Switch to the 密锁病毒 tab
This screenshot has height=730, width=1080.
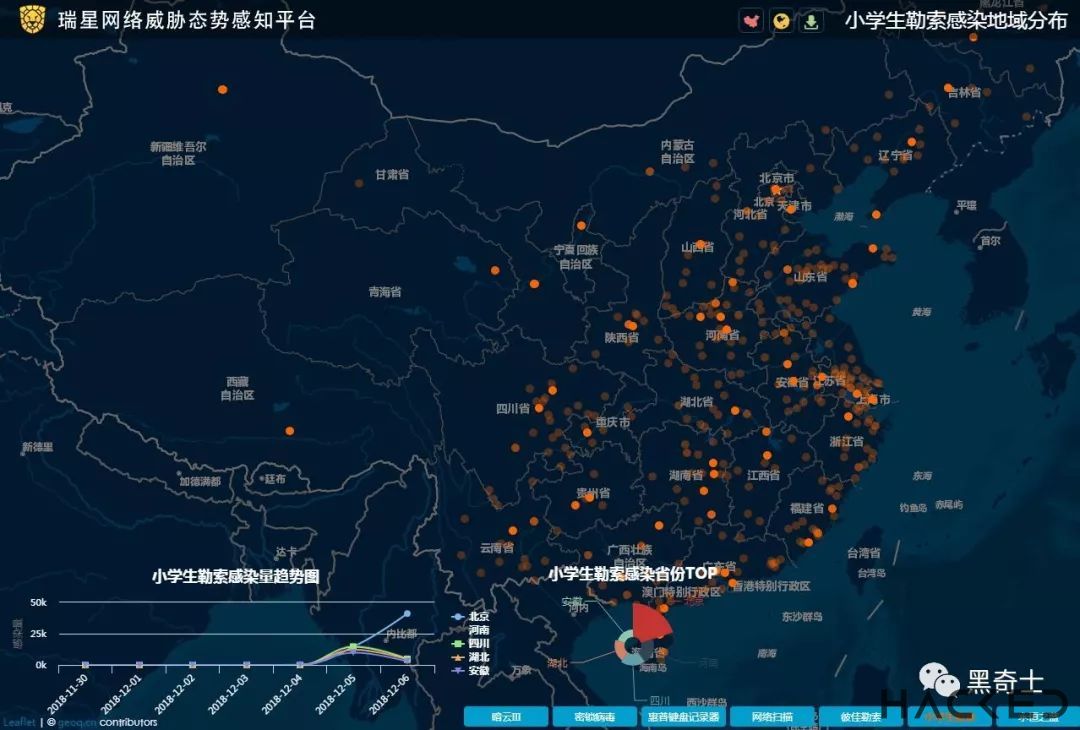[x=595, y=716]
